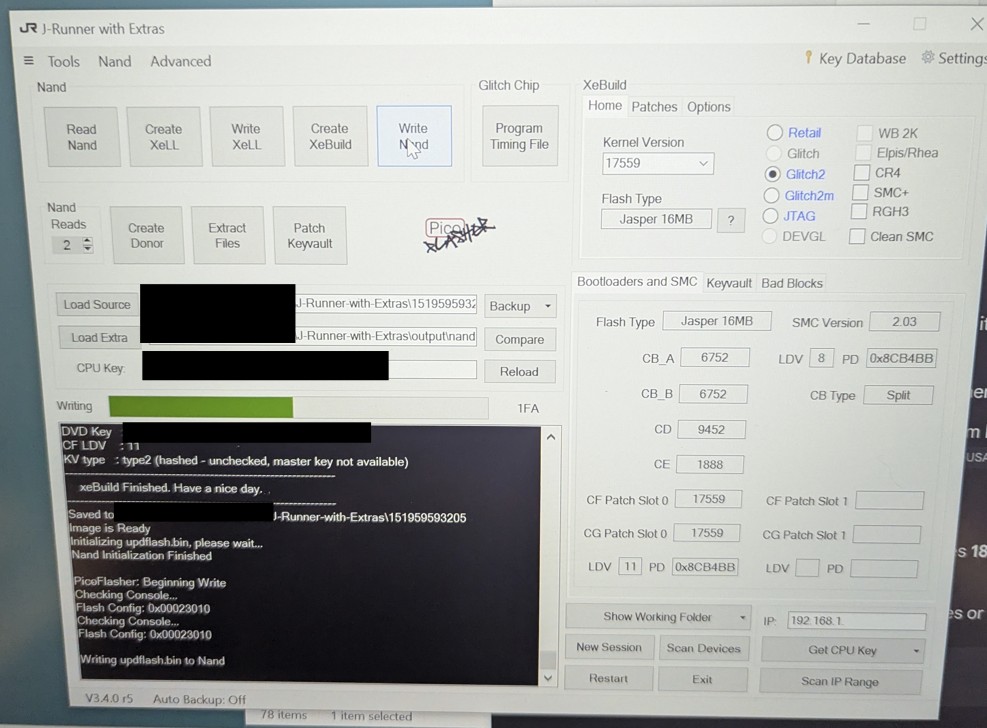This screenshot has height=728, width=987.
Task: Click the Create Donor button
Action: pyautogui.click(x=147, y=235)
